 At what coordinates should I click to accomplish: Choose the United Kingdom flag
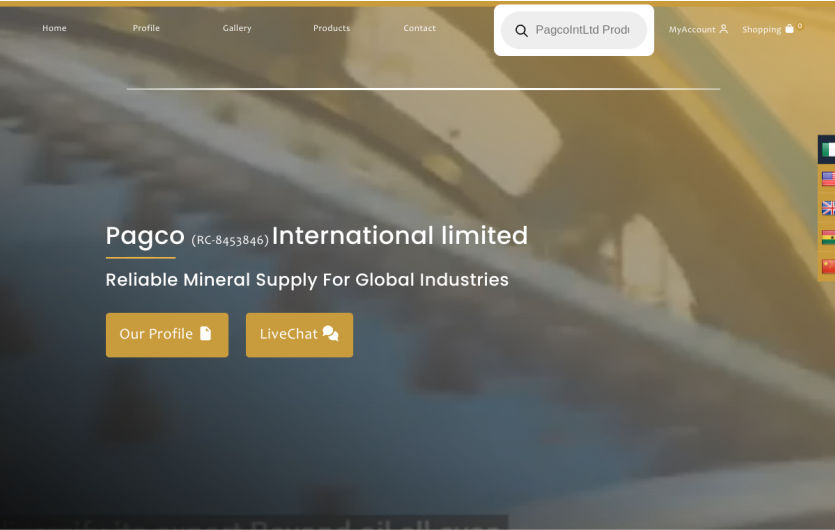tap(828, 208)
